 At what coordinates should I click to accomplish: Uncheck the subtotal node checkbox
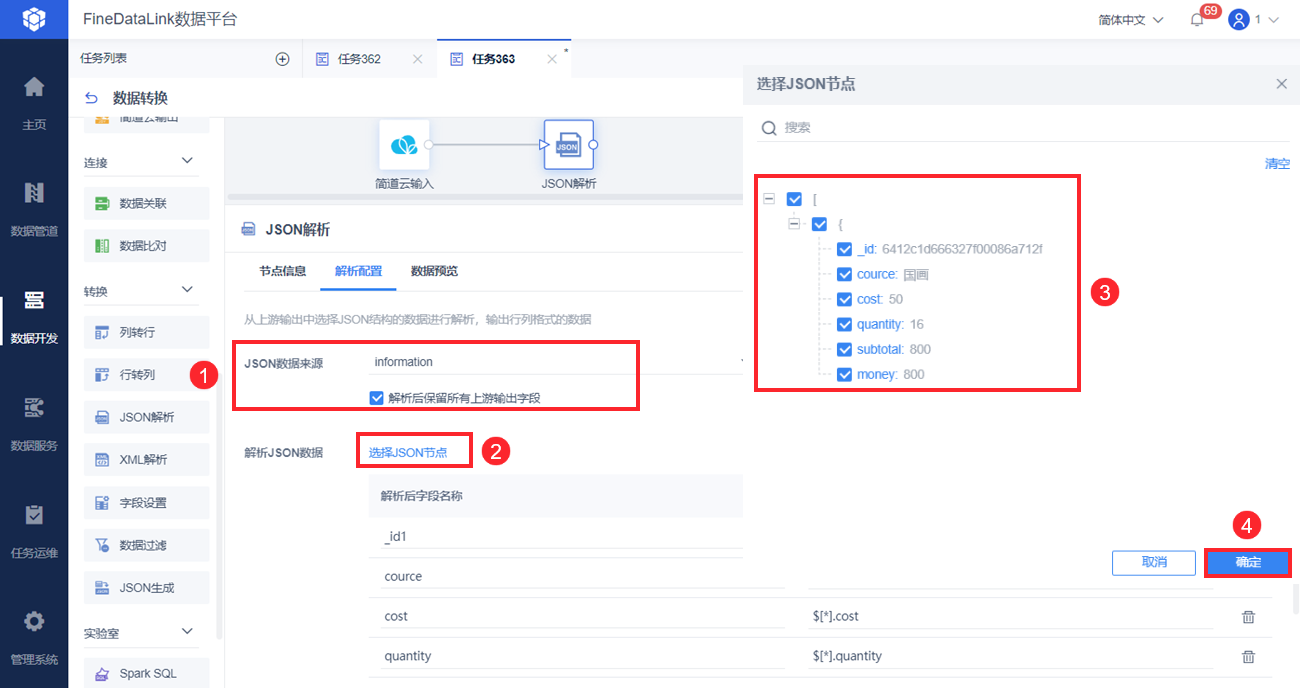coord(845,349)
